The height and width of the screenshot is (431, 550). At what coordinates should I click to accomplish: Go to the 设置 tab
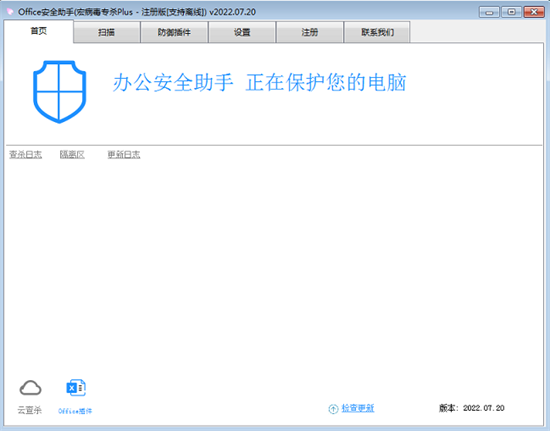pos(242,32)
